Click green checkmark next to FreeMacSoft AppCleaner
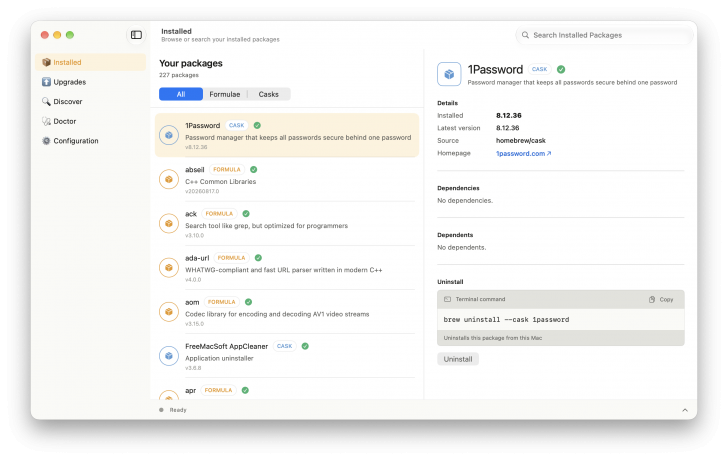This screenshot has height=460, width=728. pos(305,346)
